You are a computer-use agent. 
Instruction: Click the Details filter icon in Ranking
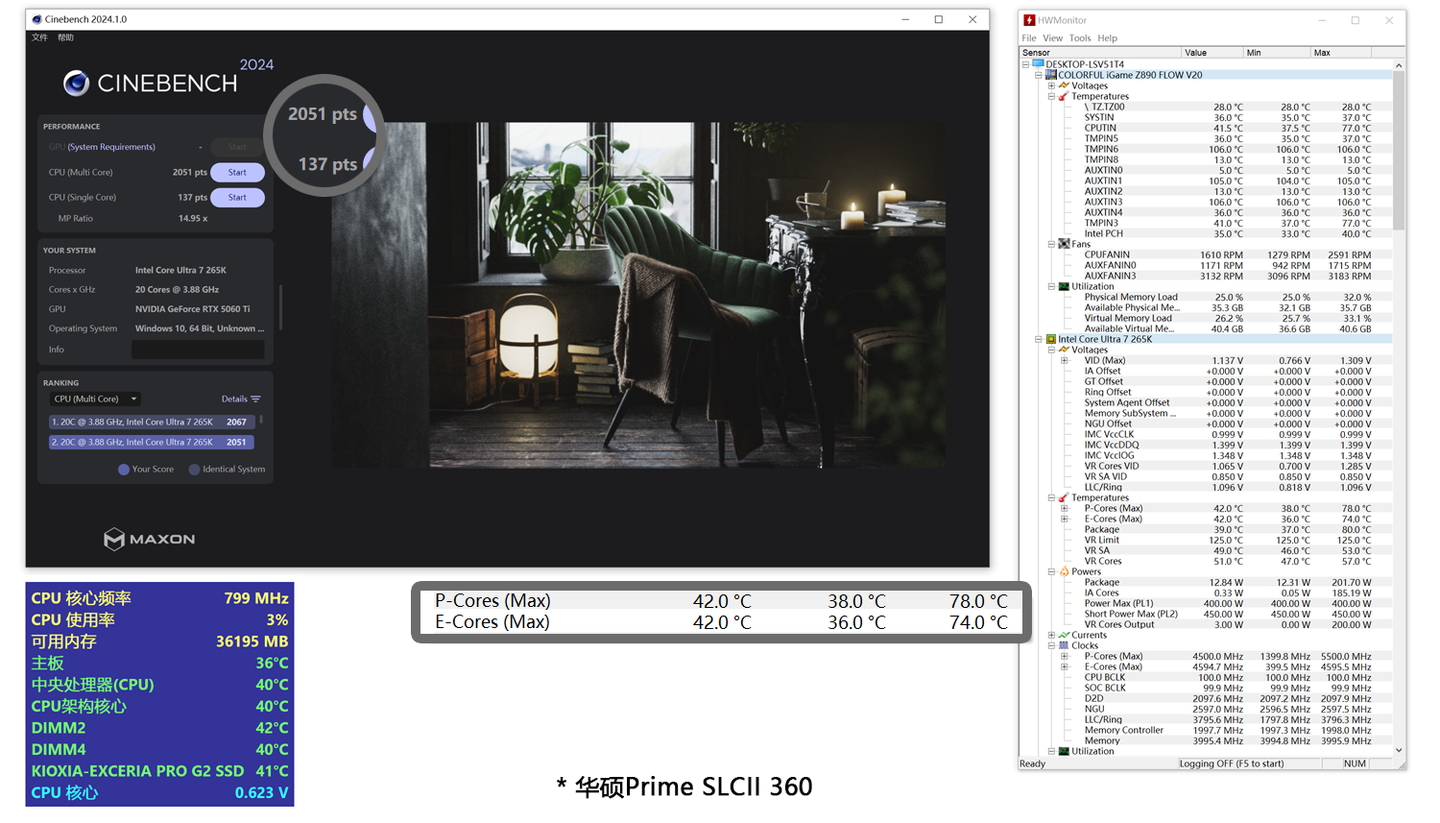pyautogui.click(x=256, y=399)
